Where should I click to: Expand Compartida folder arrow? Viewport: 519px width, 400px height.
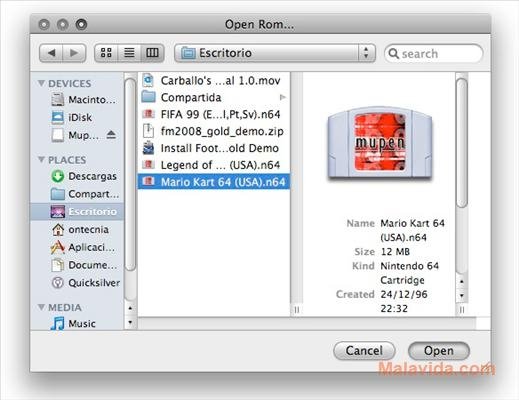(283, 97)
